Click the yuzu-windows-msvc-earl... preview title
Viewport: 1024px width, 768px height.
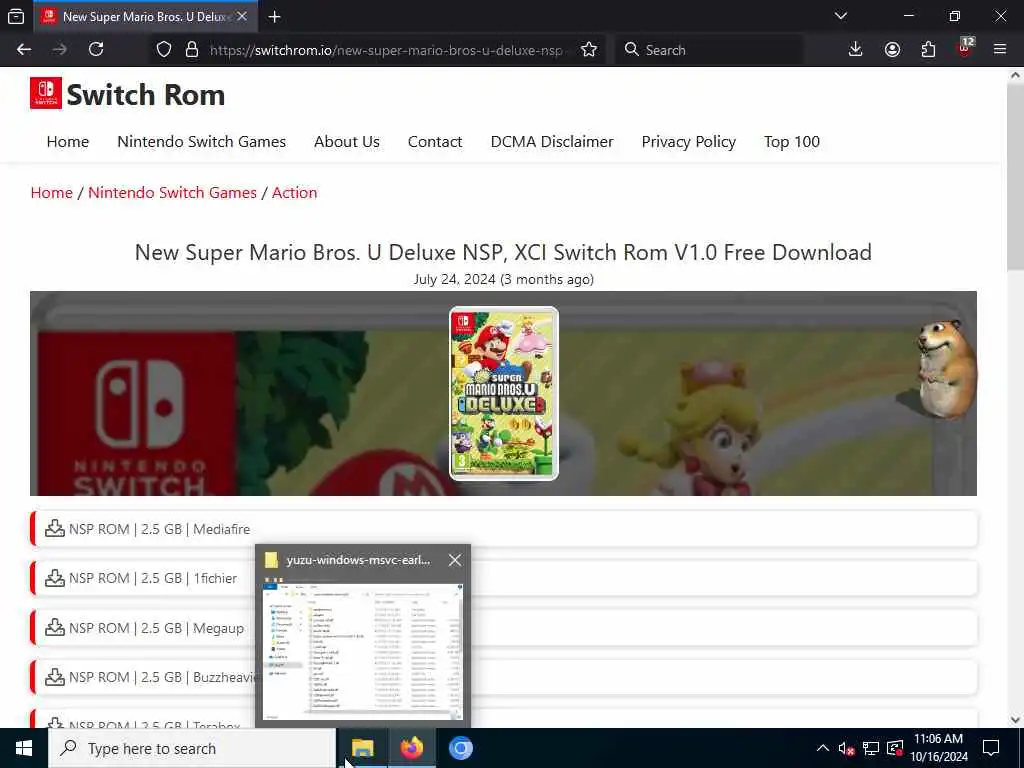click(x=358, y=560)
